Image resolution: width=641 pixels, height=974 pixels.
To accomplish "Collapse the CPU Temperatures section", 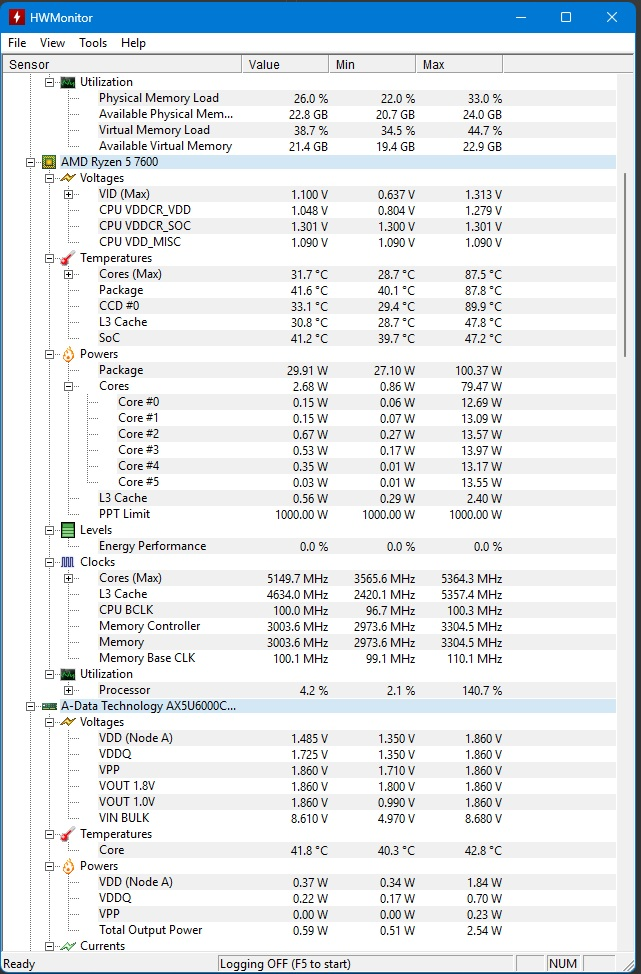I will coord(49,258).
